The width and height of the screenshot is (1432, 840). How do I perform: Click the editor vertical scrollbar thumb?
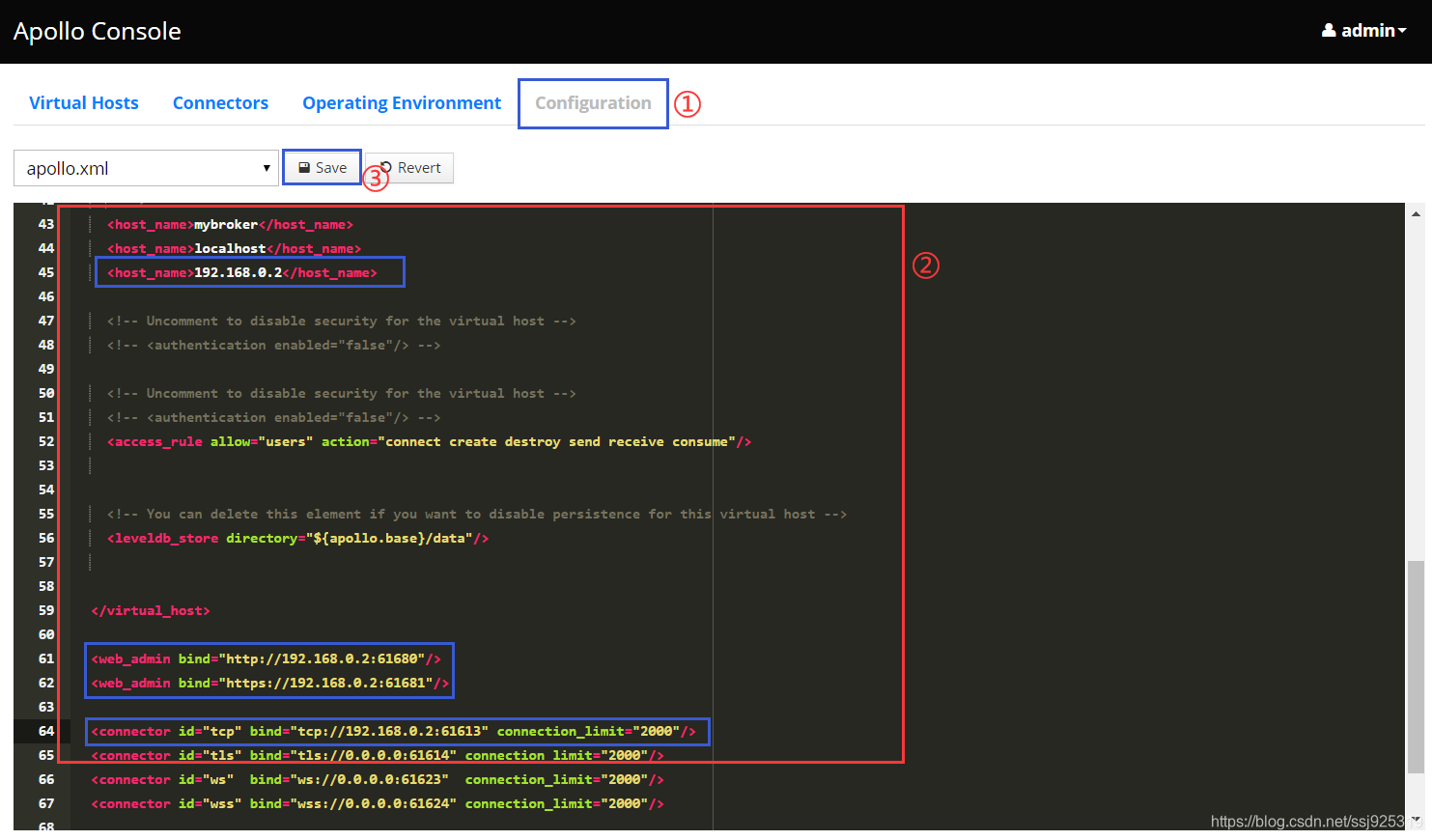[1416, 666]
